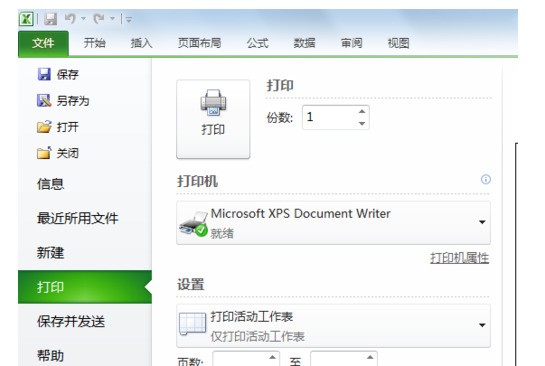
Task: Open the 公式 (Formulas) tab
Action: coord(258,43)
